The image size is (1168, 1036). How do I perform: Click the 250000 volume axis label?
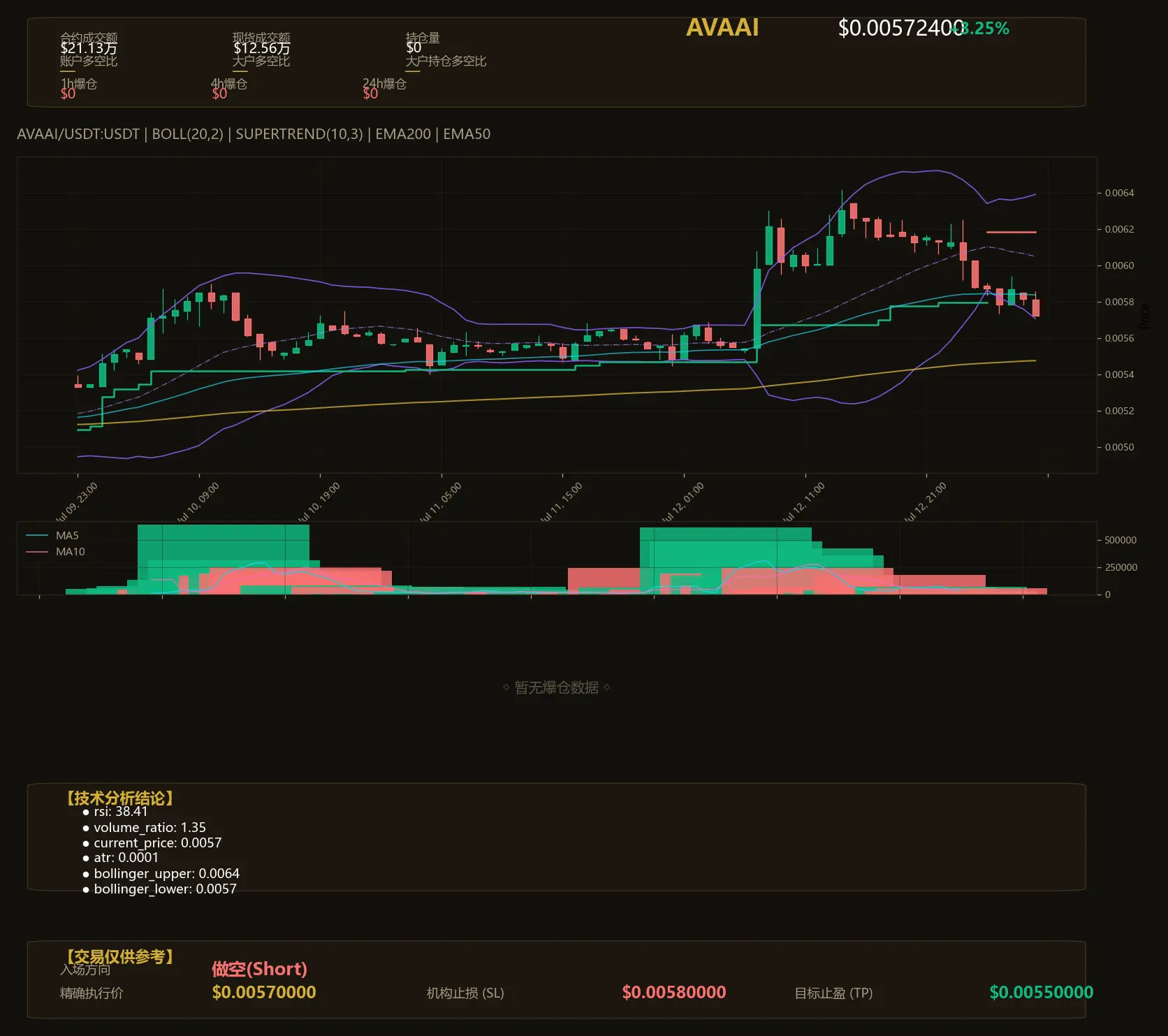tap(1120, 567)
